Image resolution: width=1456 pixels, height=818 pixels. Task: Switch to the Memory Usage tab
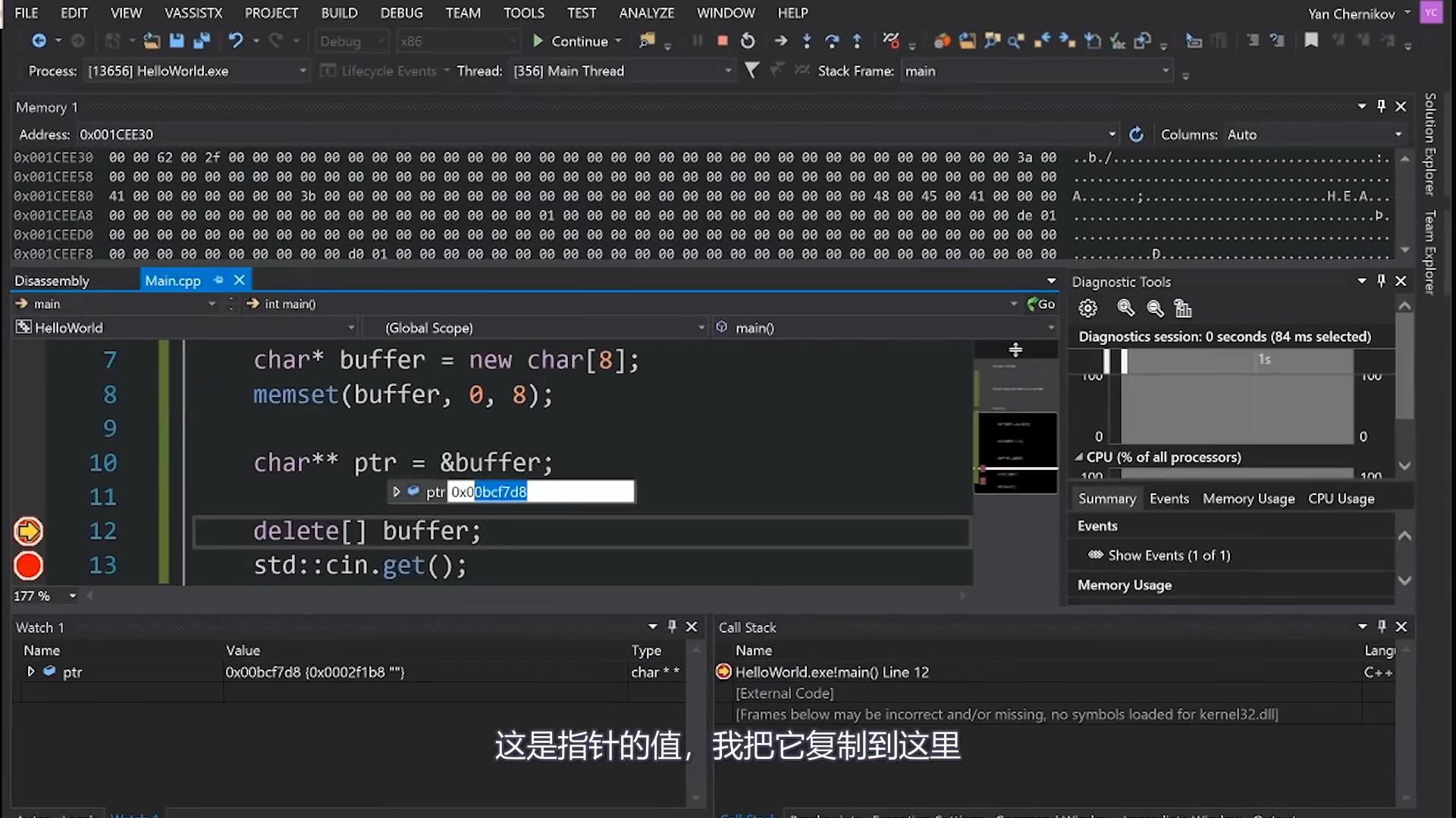1248,499
